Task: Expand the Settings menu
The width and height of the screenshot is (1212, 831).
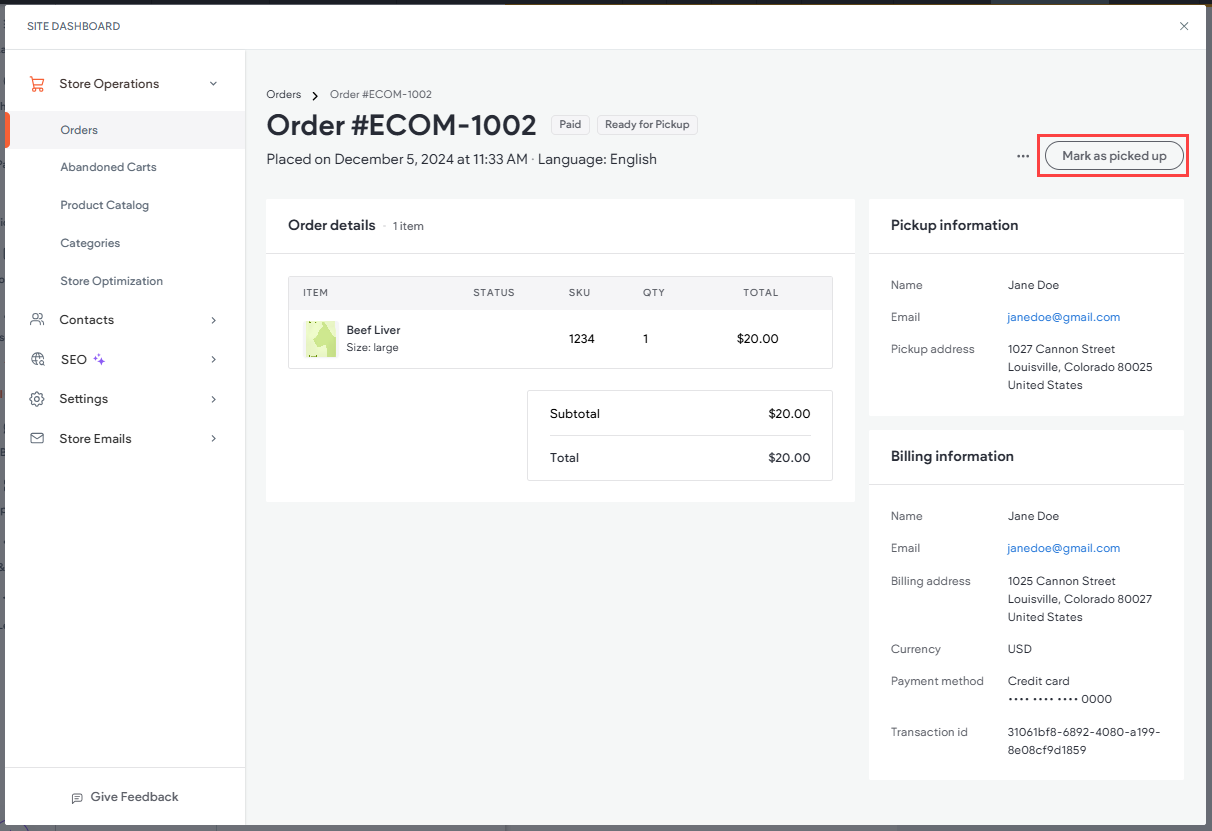Action: click(213, 398)
